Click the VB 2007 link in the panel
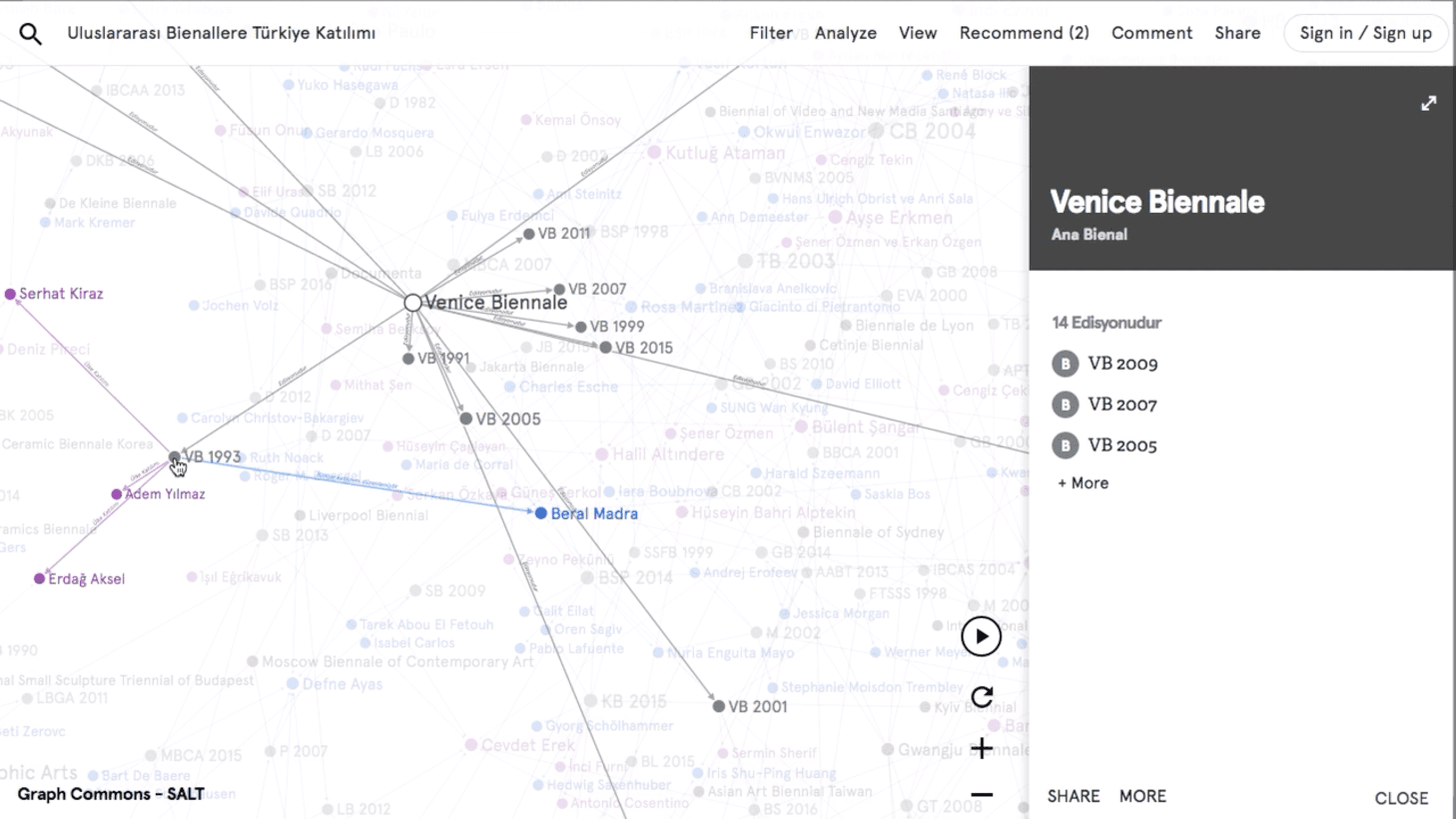The image size is (1456, 819). click(x=1122, y=405)
